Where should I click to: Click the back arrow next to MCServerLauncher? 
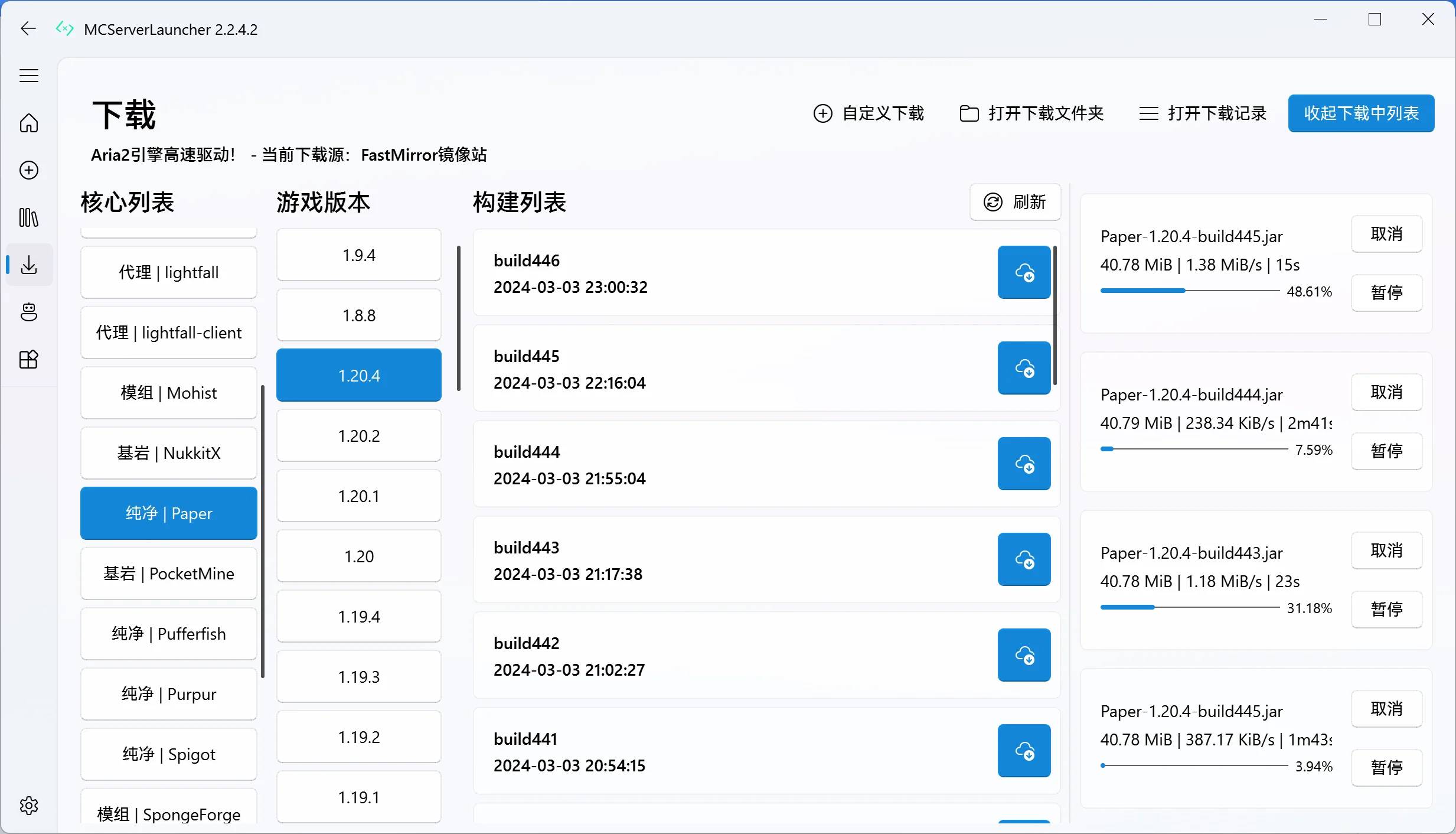point(27,28)
